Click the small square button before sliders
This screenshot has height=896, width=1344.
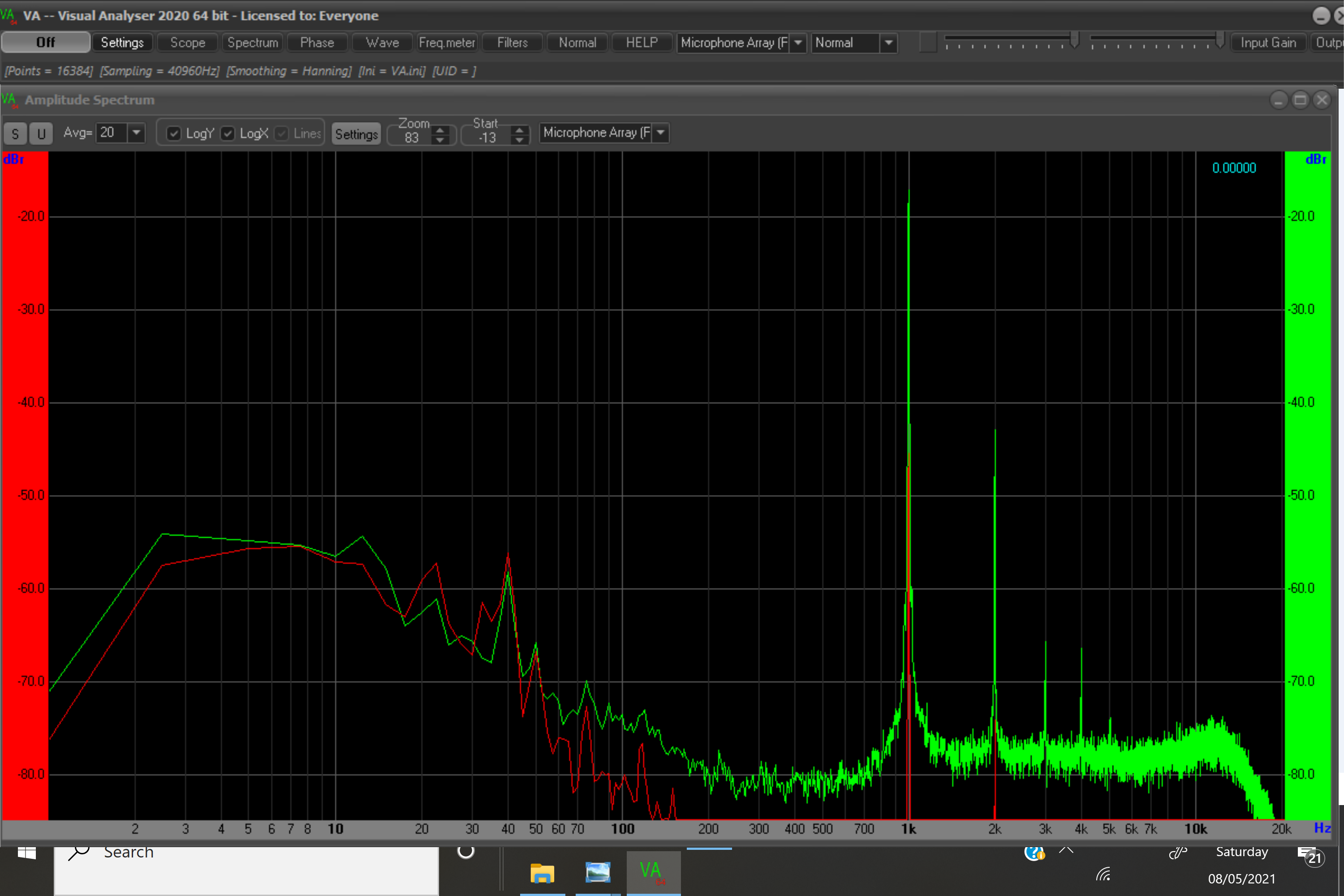928,42
